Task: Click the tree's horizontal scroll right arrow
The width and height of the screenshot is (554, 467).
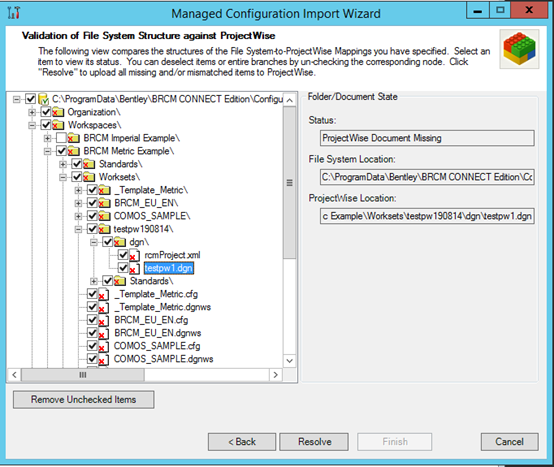Action: [276, 375]
